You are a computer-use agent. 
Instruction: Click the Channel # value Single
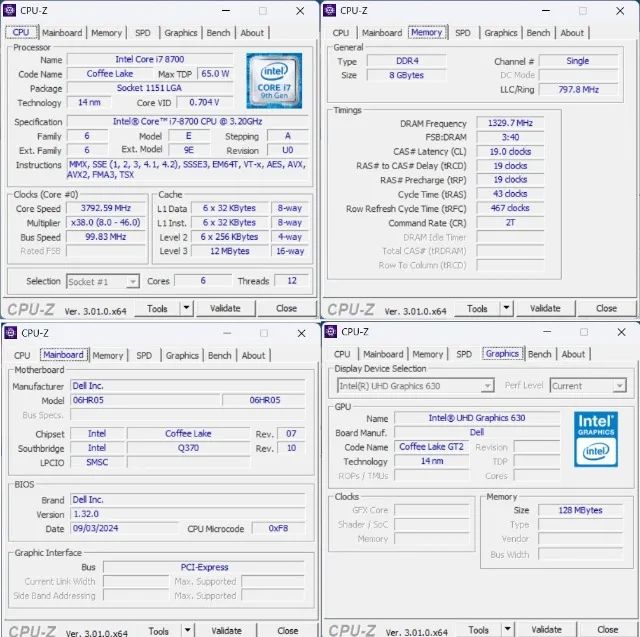click(x=578, y=61)
